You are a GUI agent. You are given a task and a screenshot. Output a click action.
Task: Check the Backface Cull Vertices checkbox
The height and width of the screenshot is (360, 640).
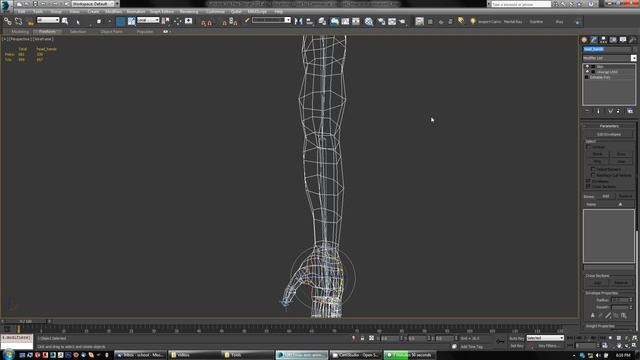tap(593, 175)
